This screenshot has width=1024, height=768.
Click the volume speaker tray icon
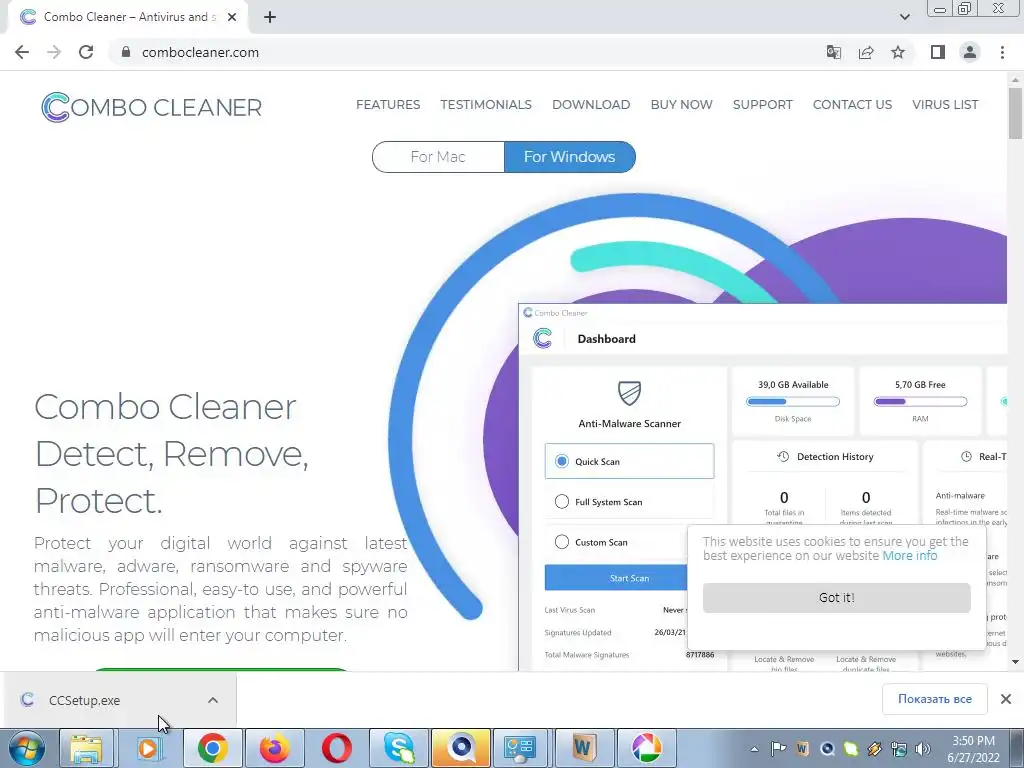(923, 749)
